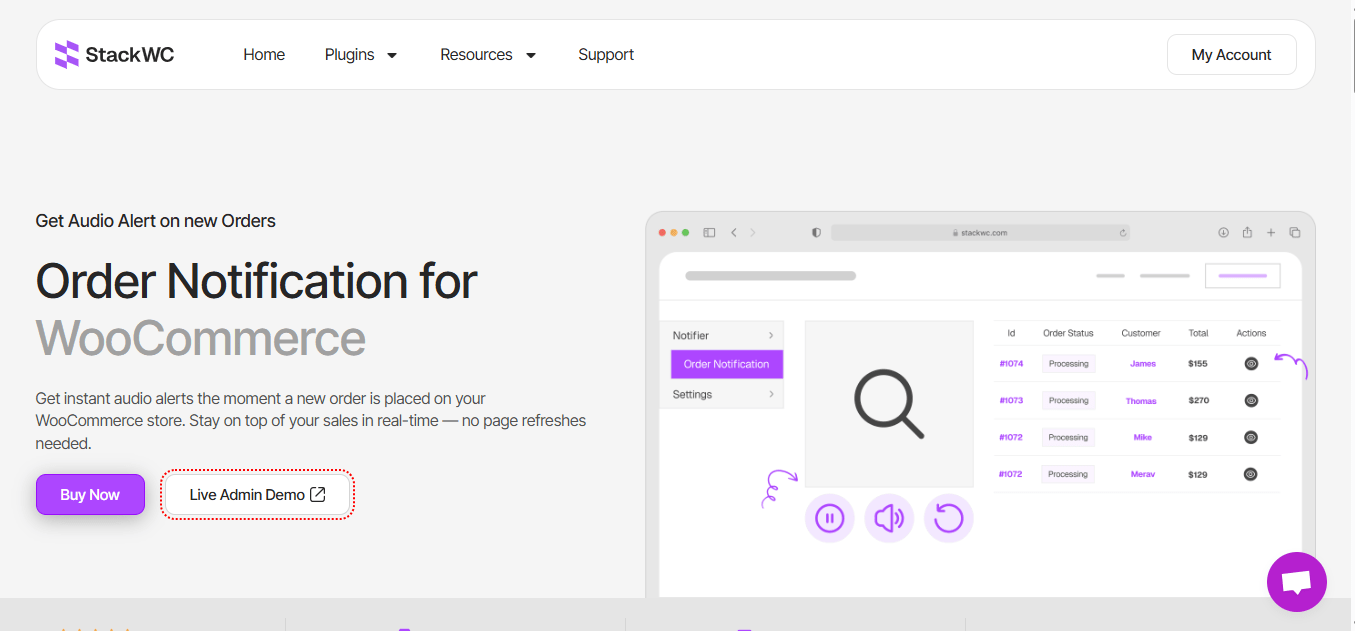Screen dimensions: 1355x631
Task: Click the My Account button
Action: pos(1231,55)
